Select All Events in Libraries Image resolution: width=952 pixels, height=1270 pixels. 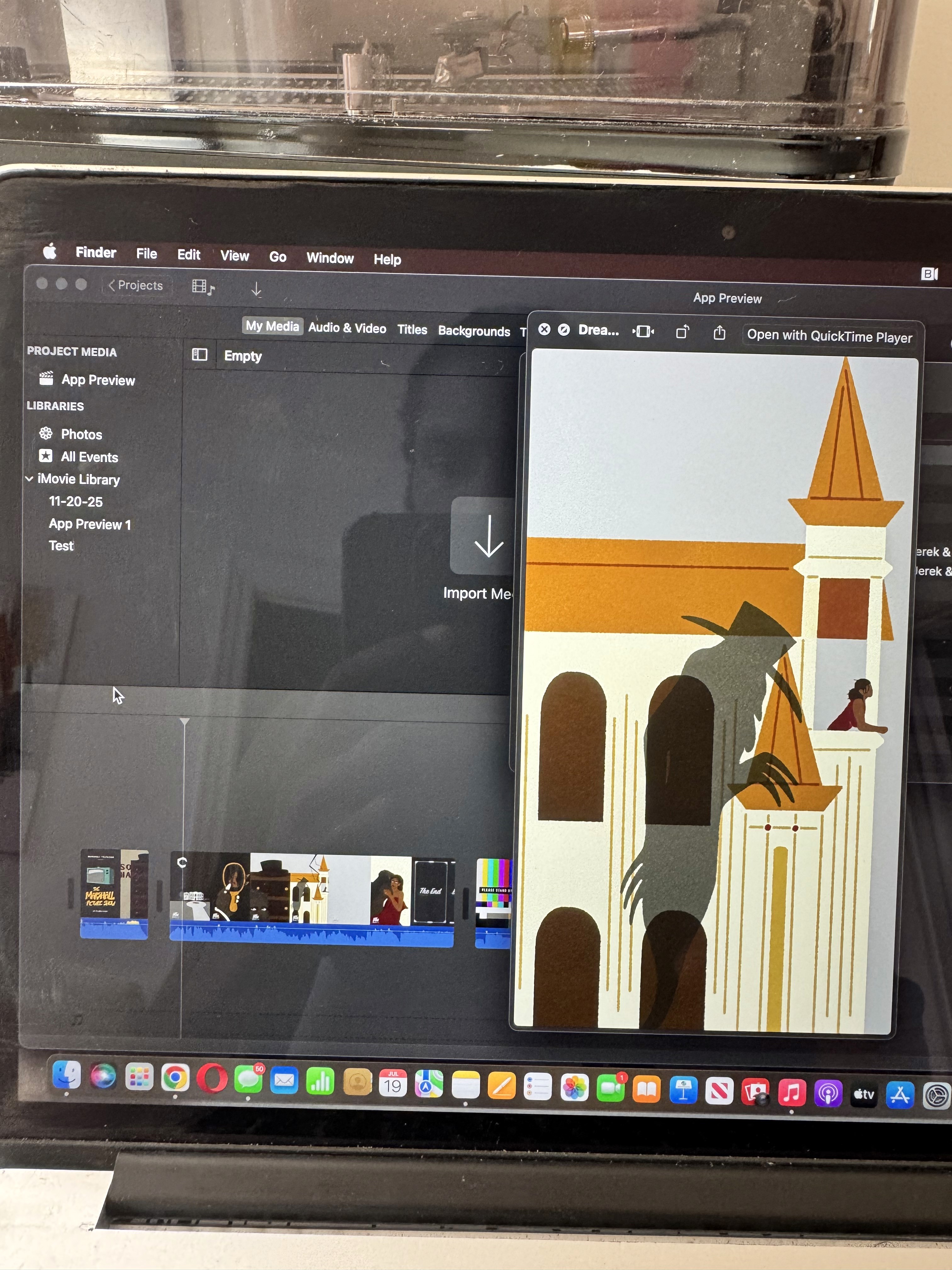click(79, 456)
